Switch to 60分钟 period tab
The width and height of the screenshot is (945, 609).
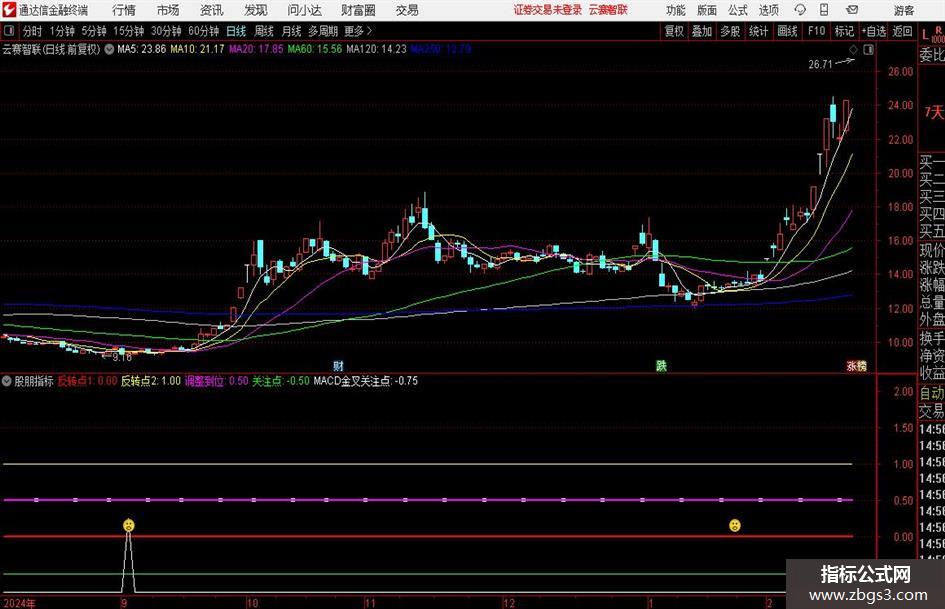[204, 31]
